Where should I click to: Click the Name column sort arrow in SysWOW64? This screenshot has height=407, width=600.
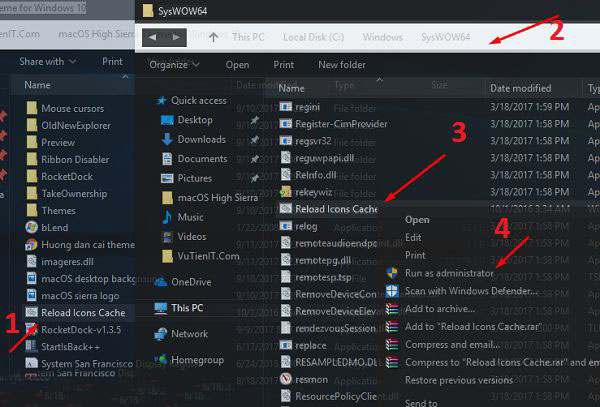(379, 80)
